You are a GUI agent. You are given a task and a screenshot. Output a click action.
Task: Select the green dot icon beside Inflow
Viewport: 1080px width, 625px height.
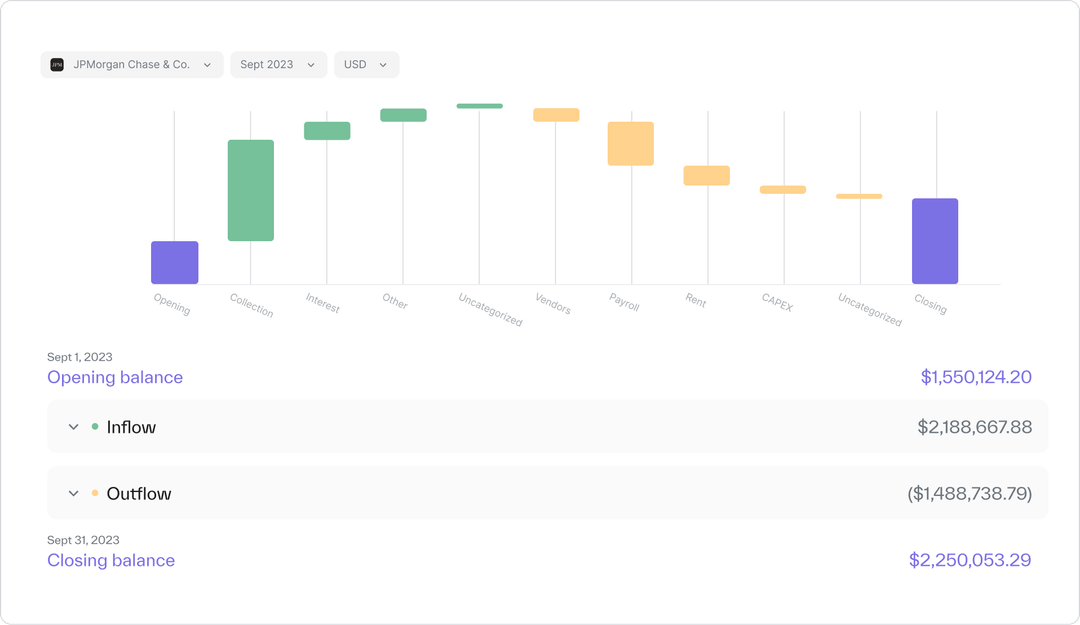pos(95,426)
